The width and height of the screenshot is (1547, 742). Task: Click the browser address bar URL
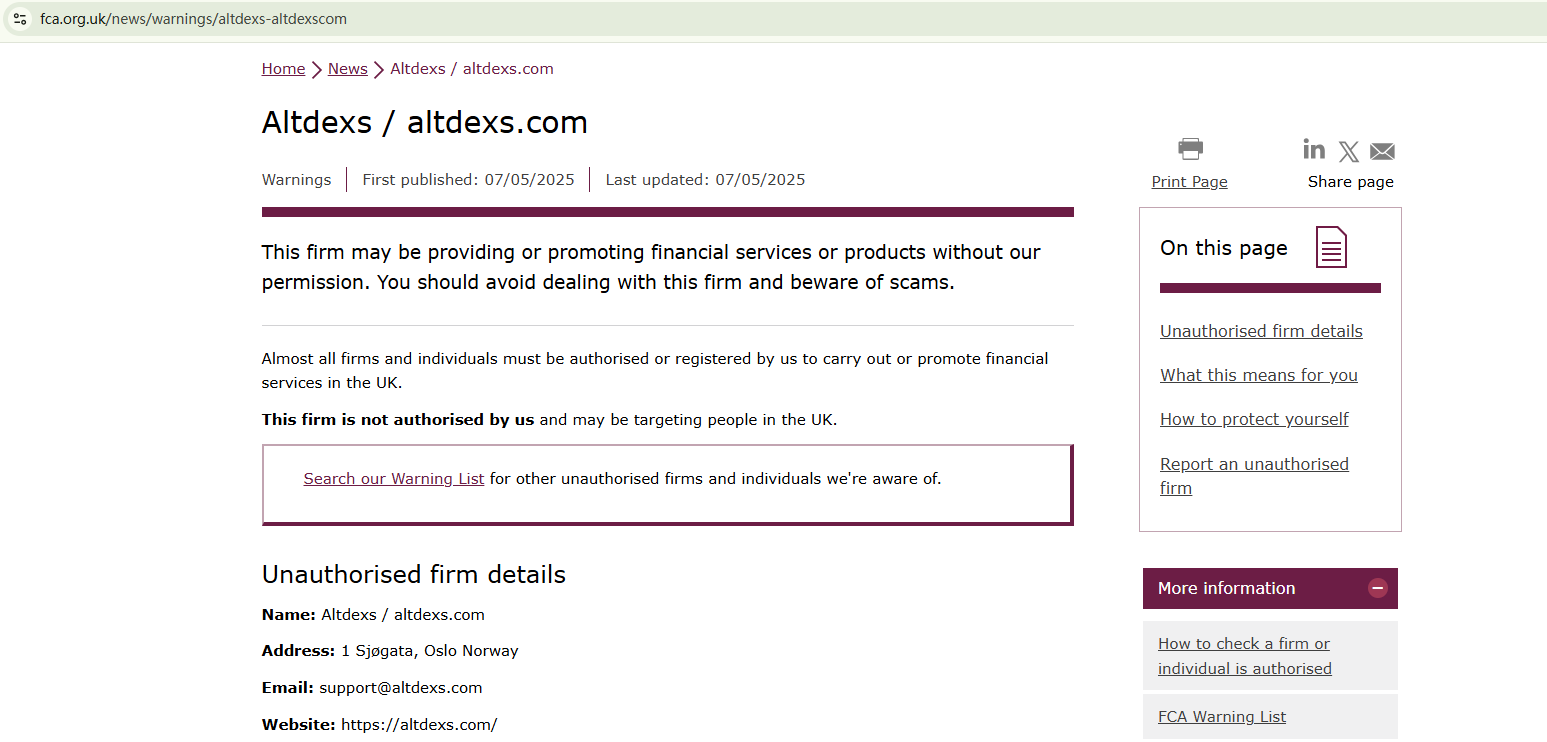point(194,19)
